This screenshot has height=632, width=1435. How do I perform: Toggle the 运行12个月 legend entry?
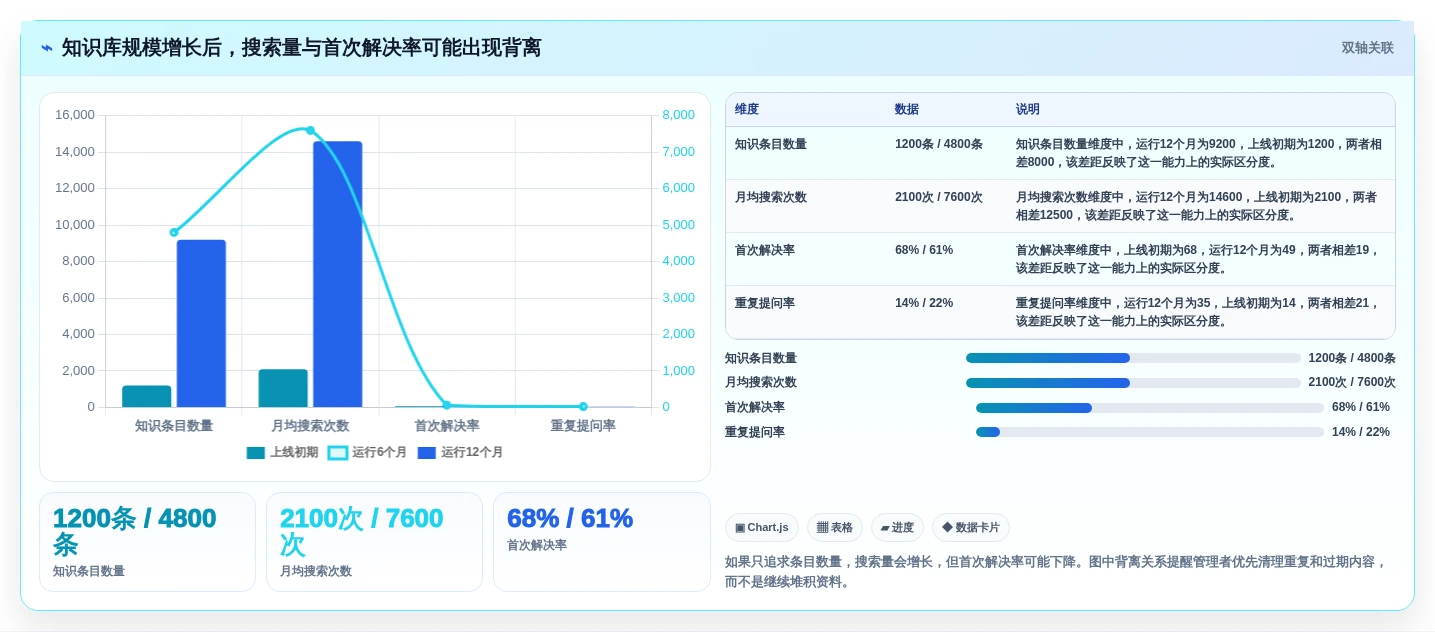[x=460, y=453]
